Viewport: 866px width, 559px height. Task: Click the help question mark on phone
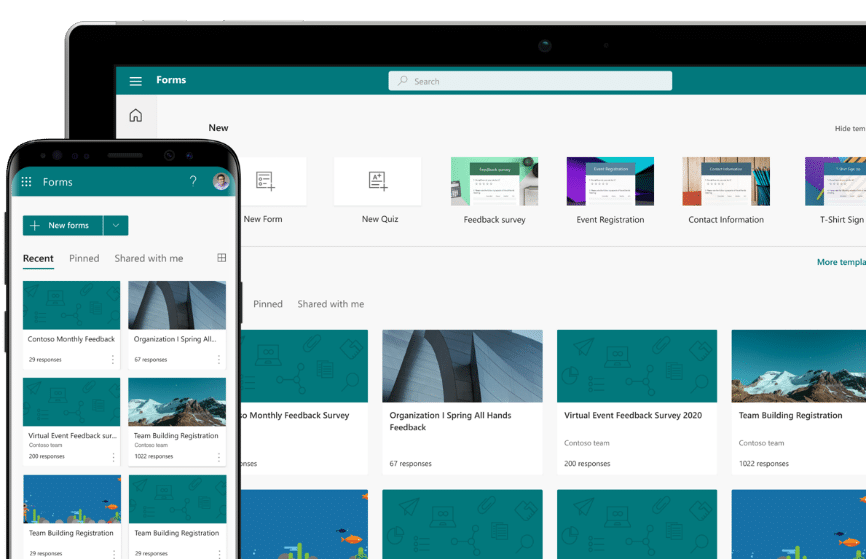[193, 181]
